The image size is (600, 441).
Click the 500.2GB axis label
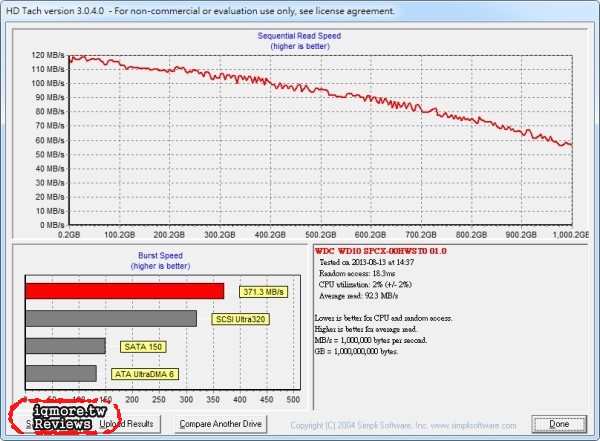click(x=321, y=235)
